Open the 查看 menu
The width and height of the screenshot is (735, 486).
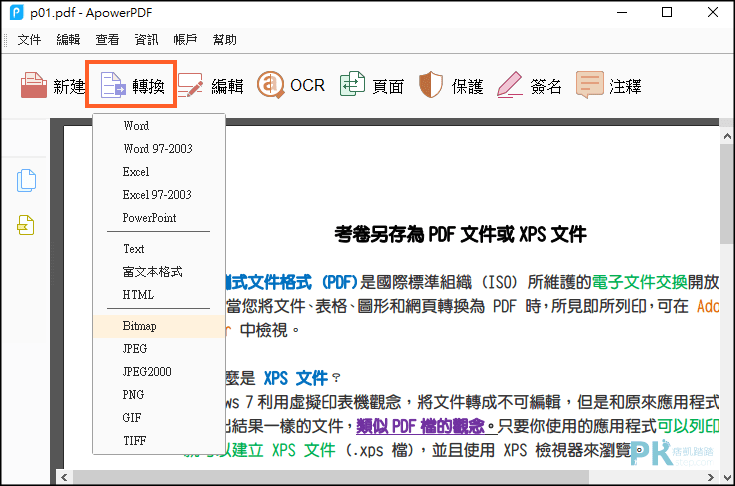click(x=107, y=40)
